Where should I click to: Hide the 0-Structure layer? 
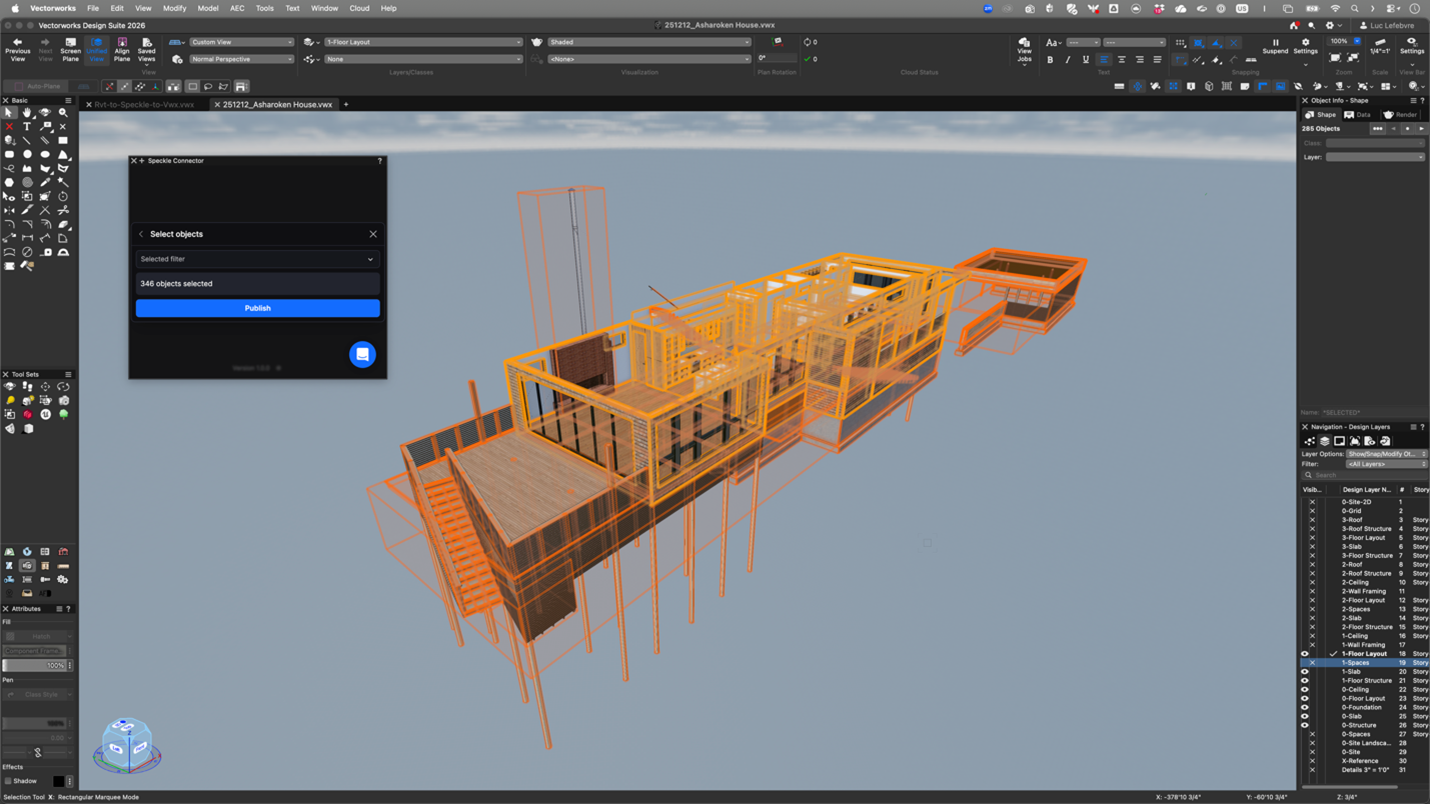[x=1305, y=725]
